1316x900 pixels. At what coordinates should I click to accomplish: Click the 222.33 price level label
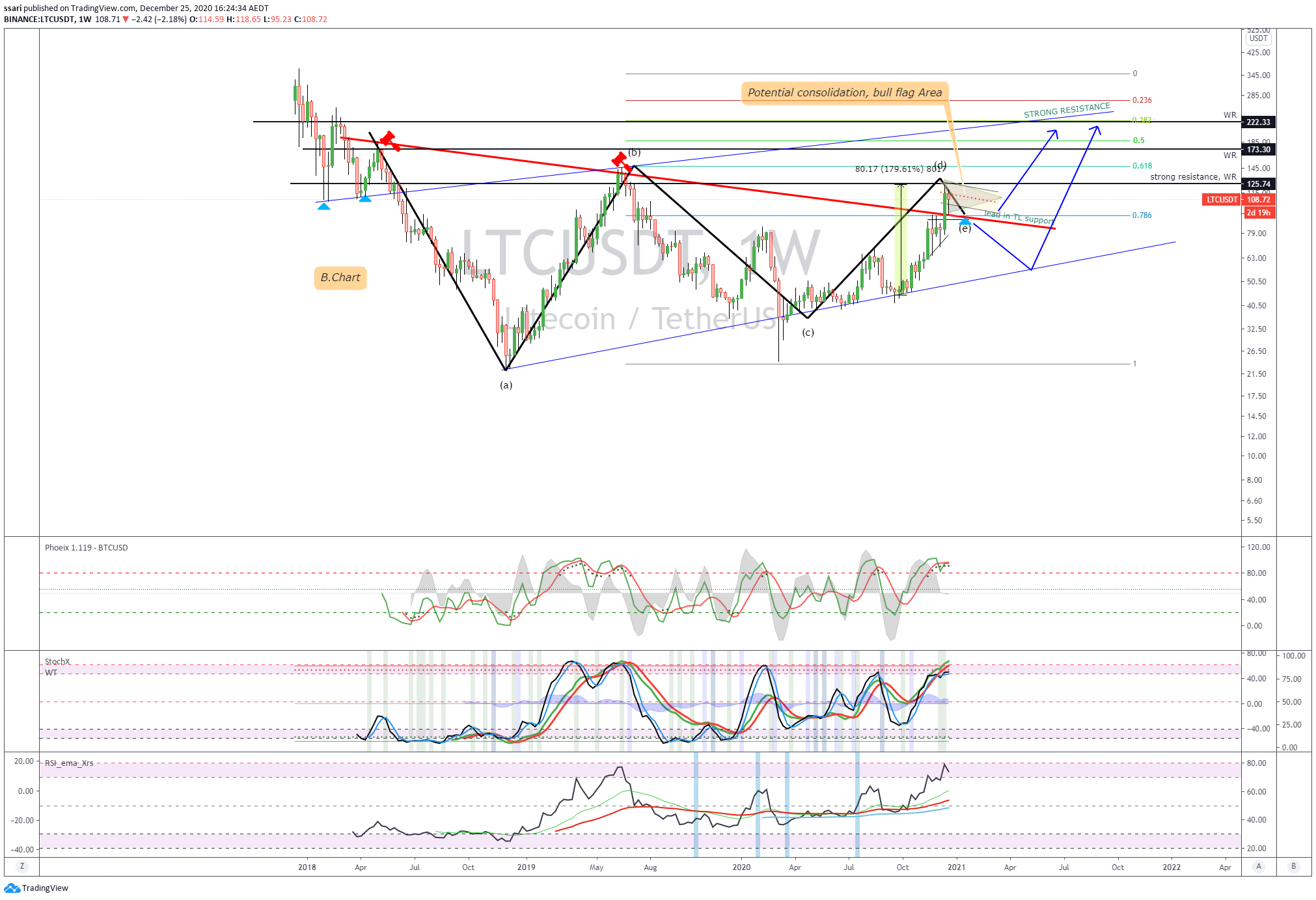1258,122
